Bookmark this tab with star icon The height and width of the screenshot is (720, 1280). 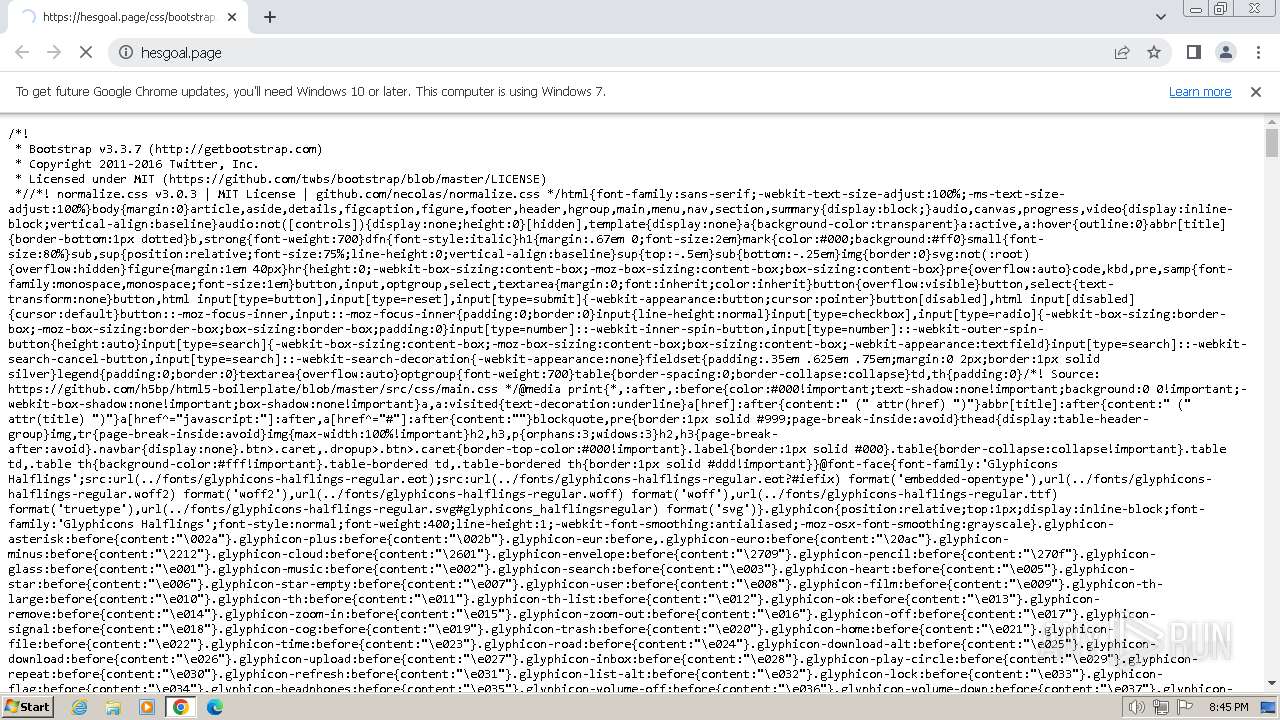[1154, 52]
